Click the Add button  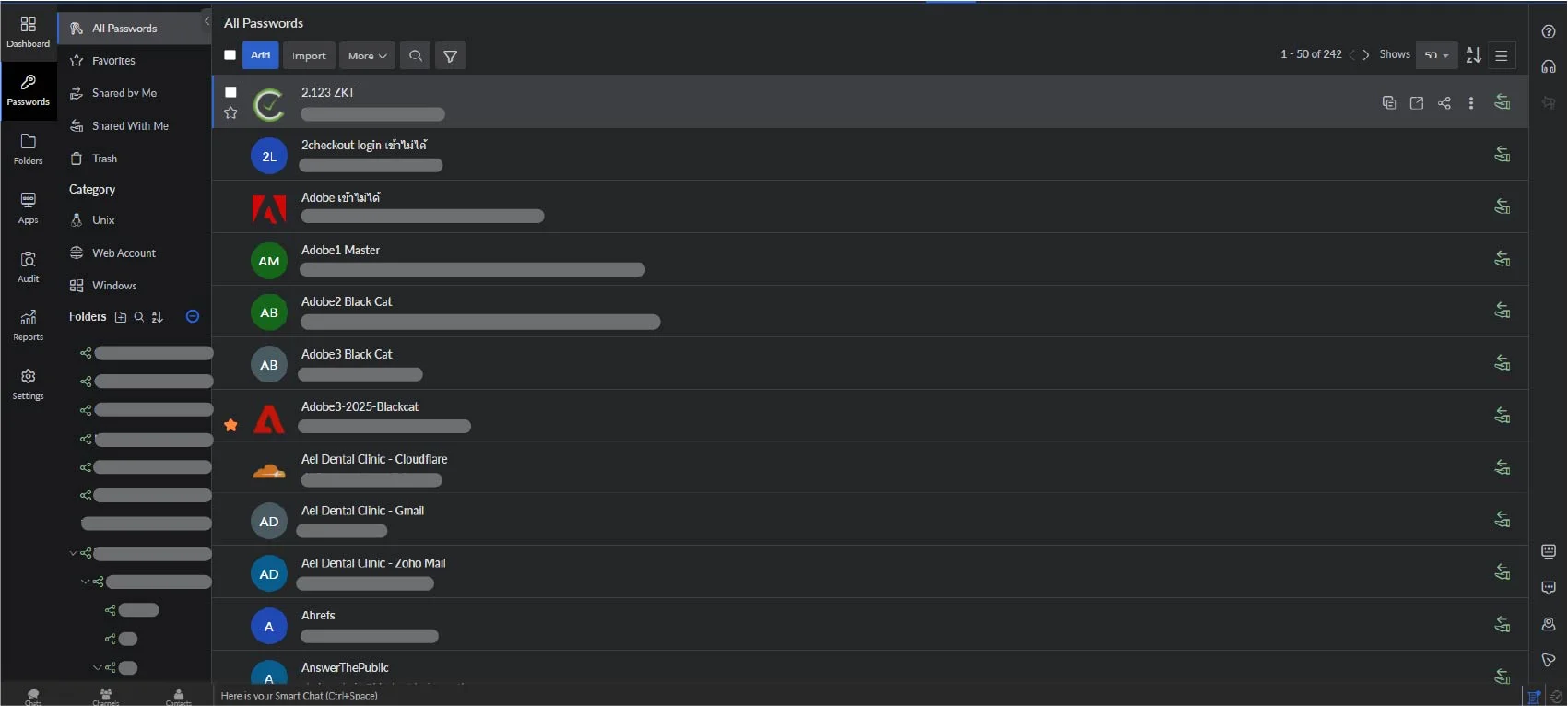point(261,55)
